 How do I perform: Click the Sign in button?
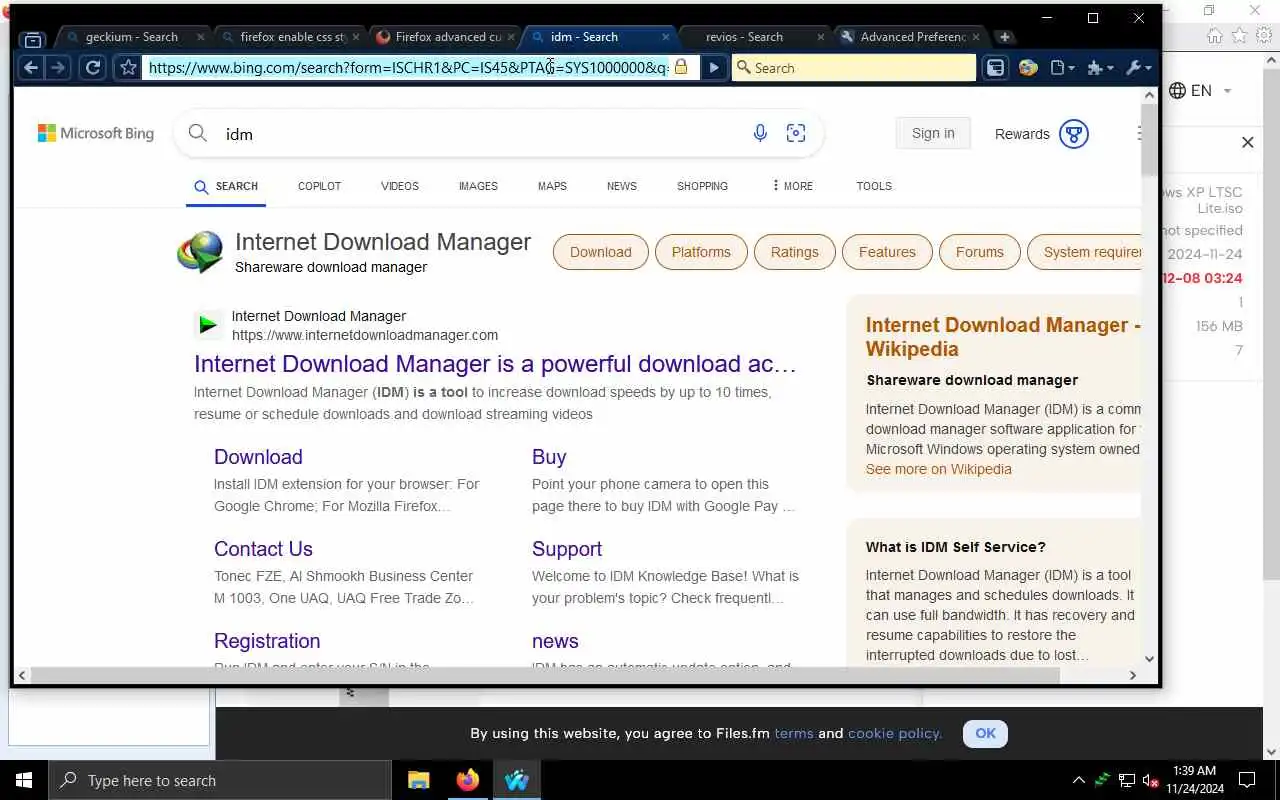(933, 133)
